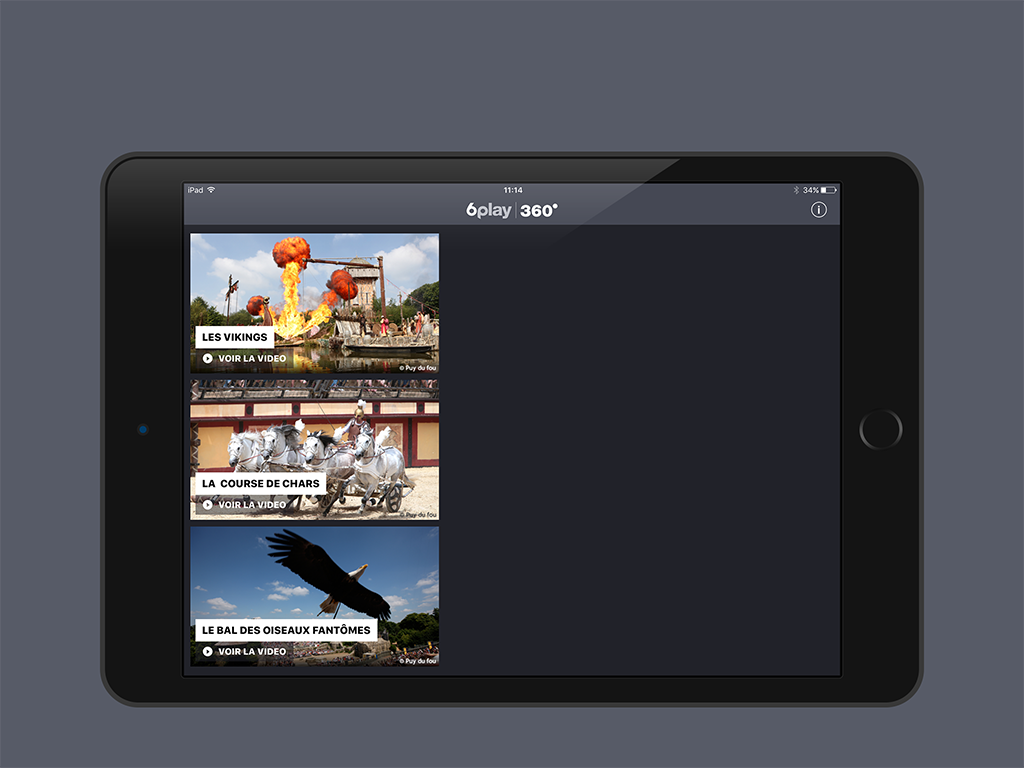
Task: Tap the Bluetooth status icon
Action: tap(796, 190)
